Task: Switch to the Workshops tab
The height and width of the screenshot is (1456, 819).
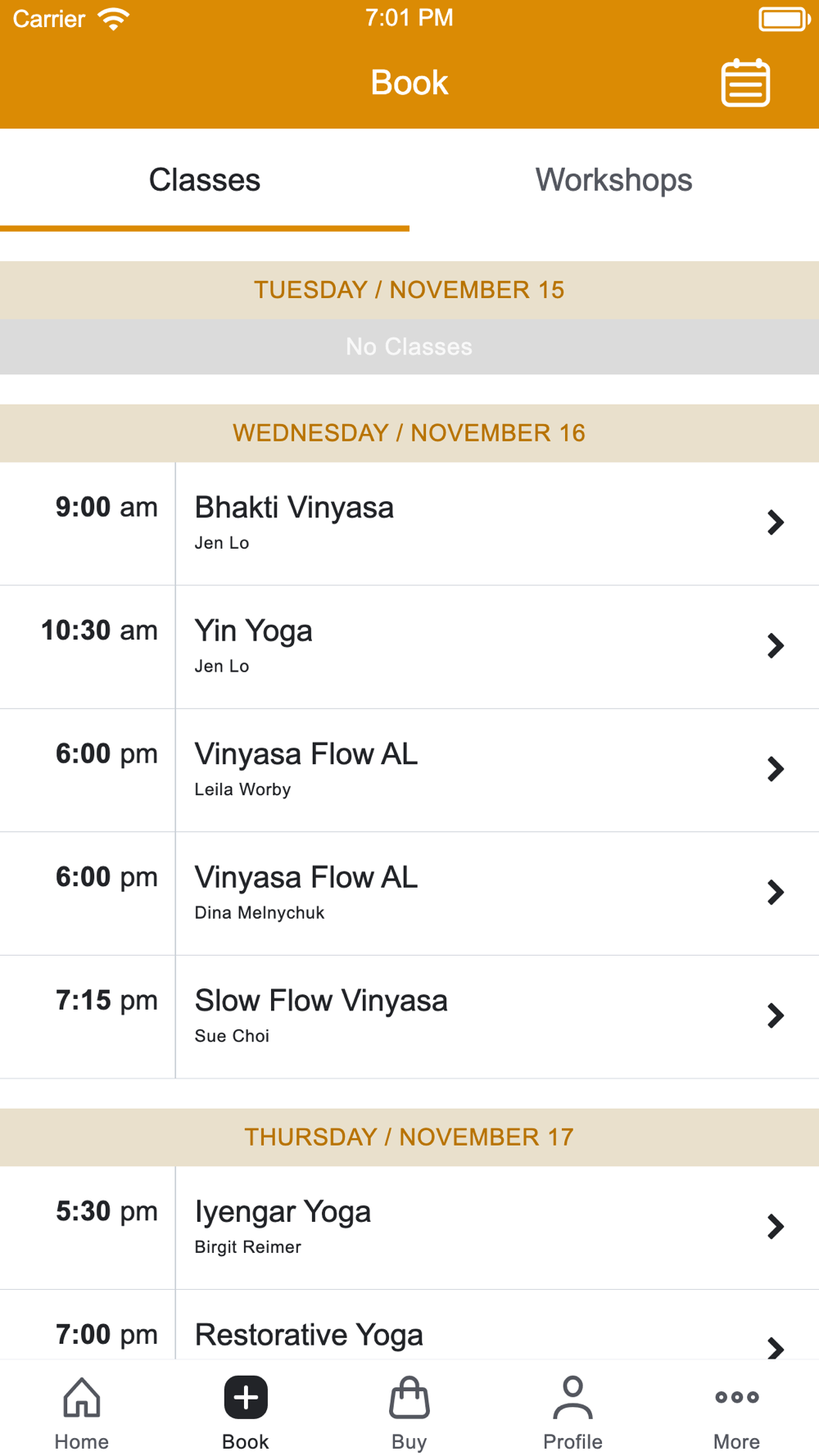Action: [x=613, y=180]
